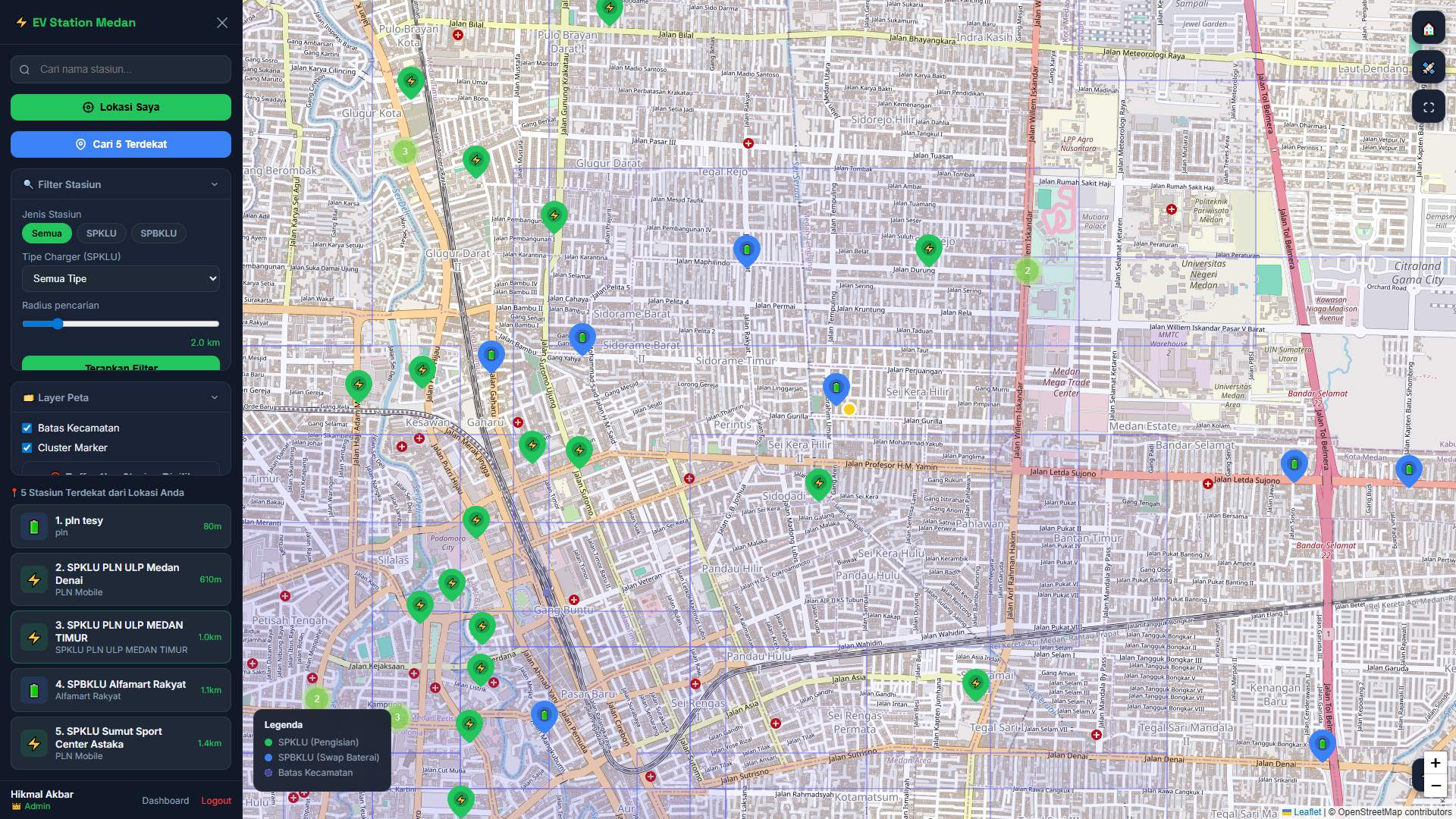Viewport: 1456px width, 819px height.
Task: Click blue SPBKLU marker at Sidorame Barat
Action: point(582,337)
